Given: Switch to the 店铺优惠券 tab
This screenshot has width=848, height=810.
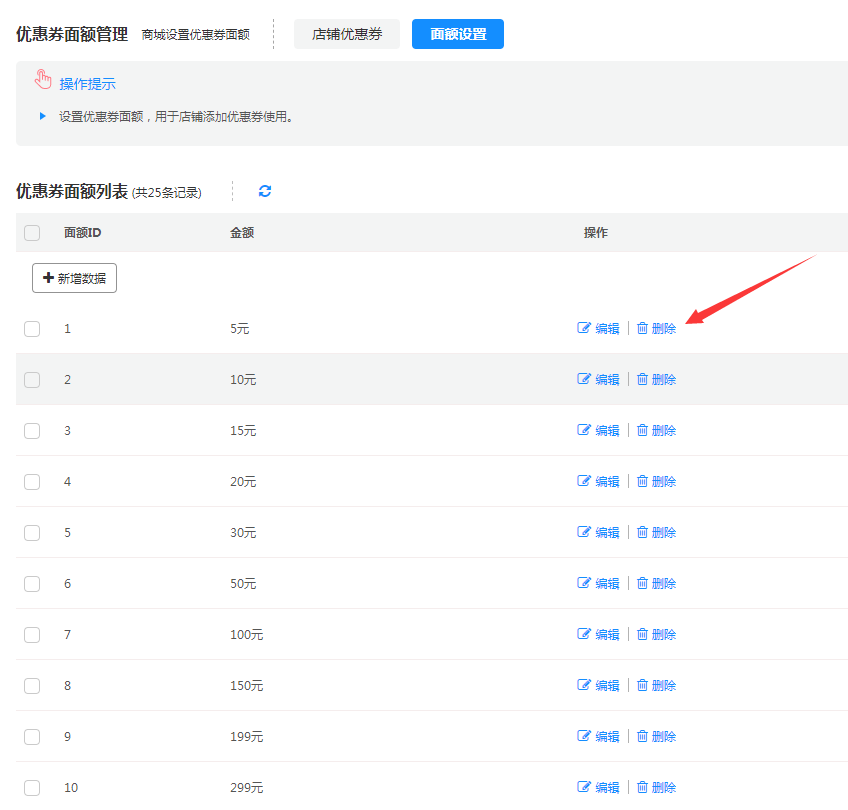Looking at the screenshot, I should point(346,34).
